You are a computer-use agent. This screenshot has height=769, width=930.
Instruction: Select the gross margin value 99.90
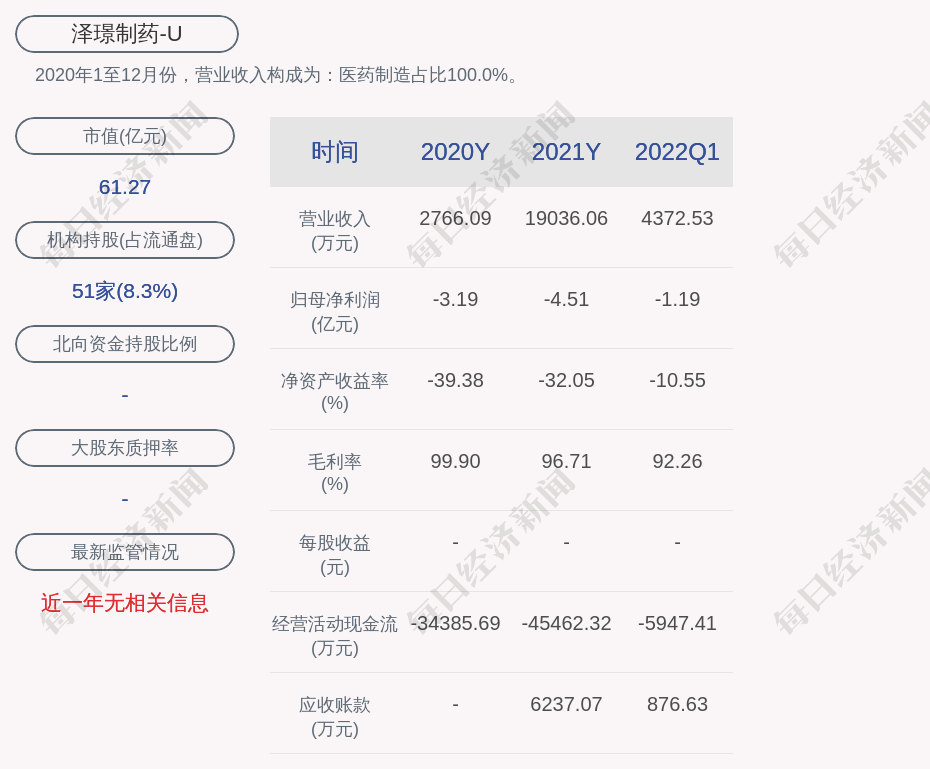pyautogui.click(x=455, y=461)
